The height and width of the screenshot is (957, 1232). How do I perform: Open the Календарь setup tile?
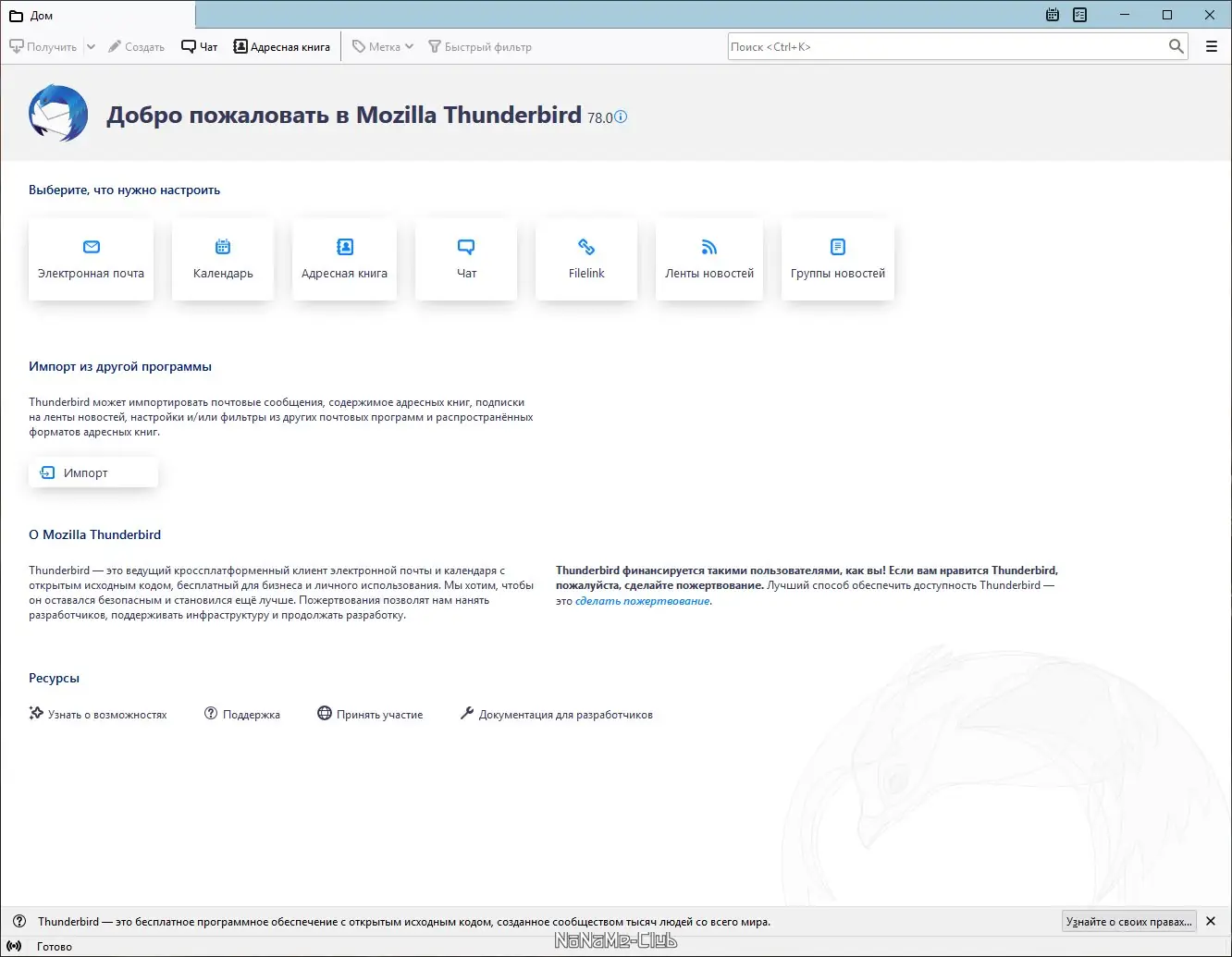pos(222,259)
